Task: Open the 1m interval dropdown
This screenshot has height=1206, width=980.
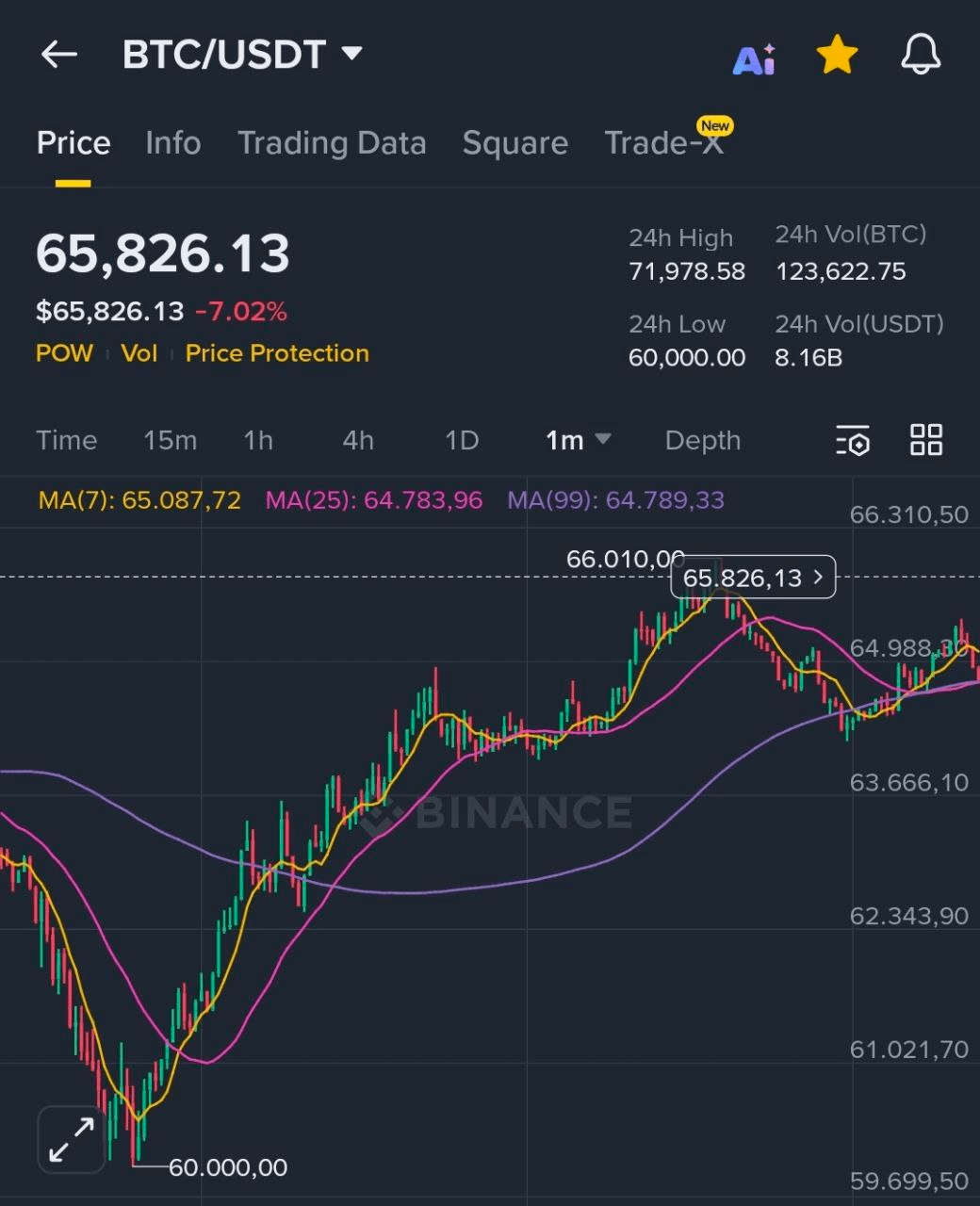Action: pyautogui.click(x=578, y=440)
